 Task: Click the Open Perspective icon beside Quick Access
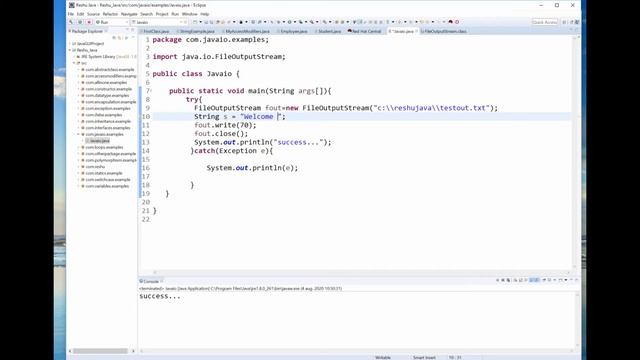(x=564, y=22)
